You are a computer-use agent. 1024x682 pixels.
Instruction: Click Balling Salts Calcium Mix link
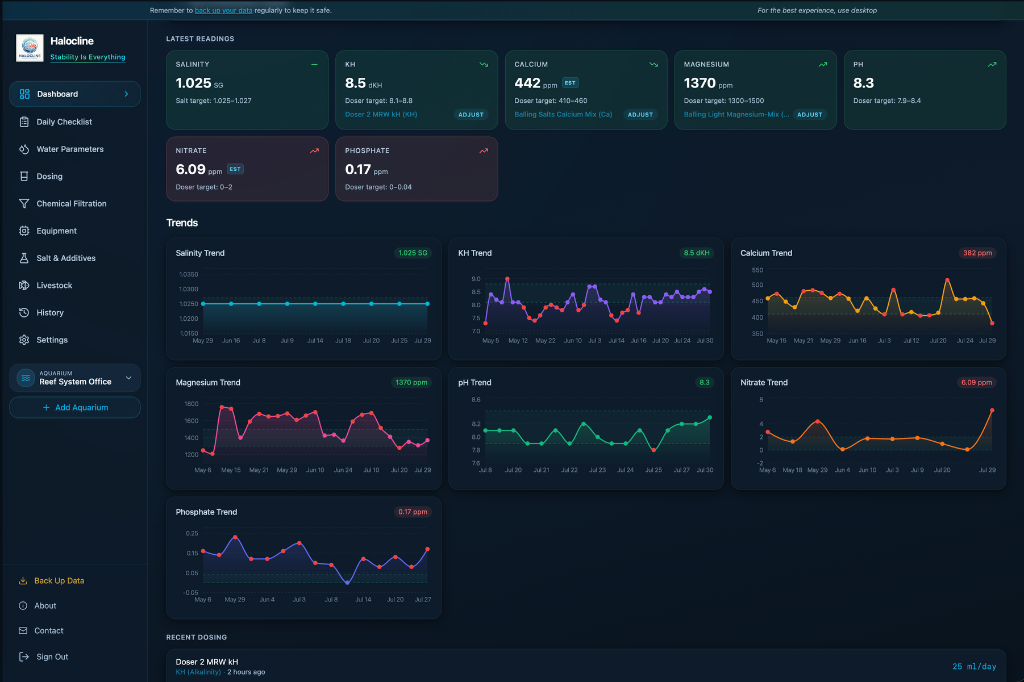point(563,114)
